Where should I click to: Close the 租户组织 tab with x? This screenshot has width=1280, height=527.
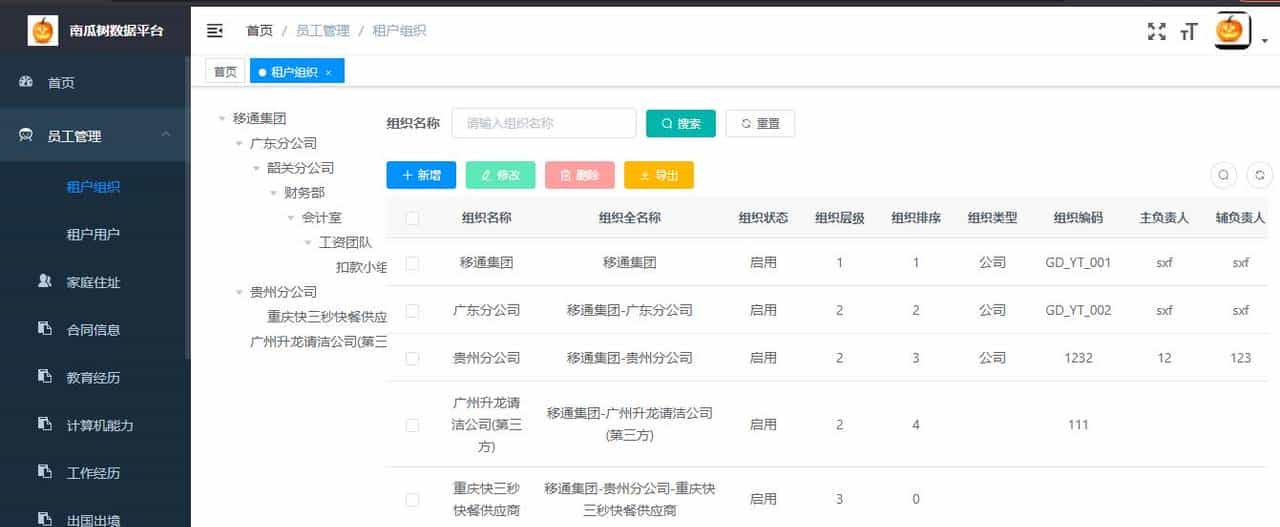(328, 73)
